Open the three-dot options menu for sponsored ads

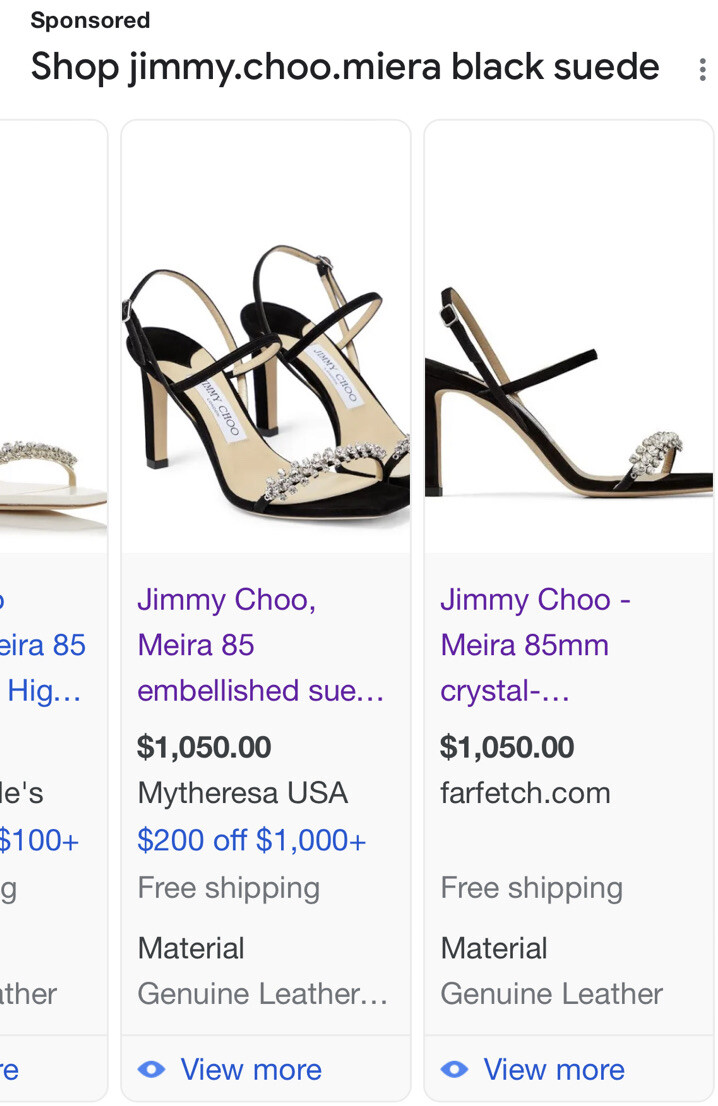tap(702, 69)
